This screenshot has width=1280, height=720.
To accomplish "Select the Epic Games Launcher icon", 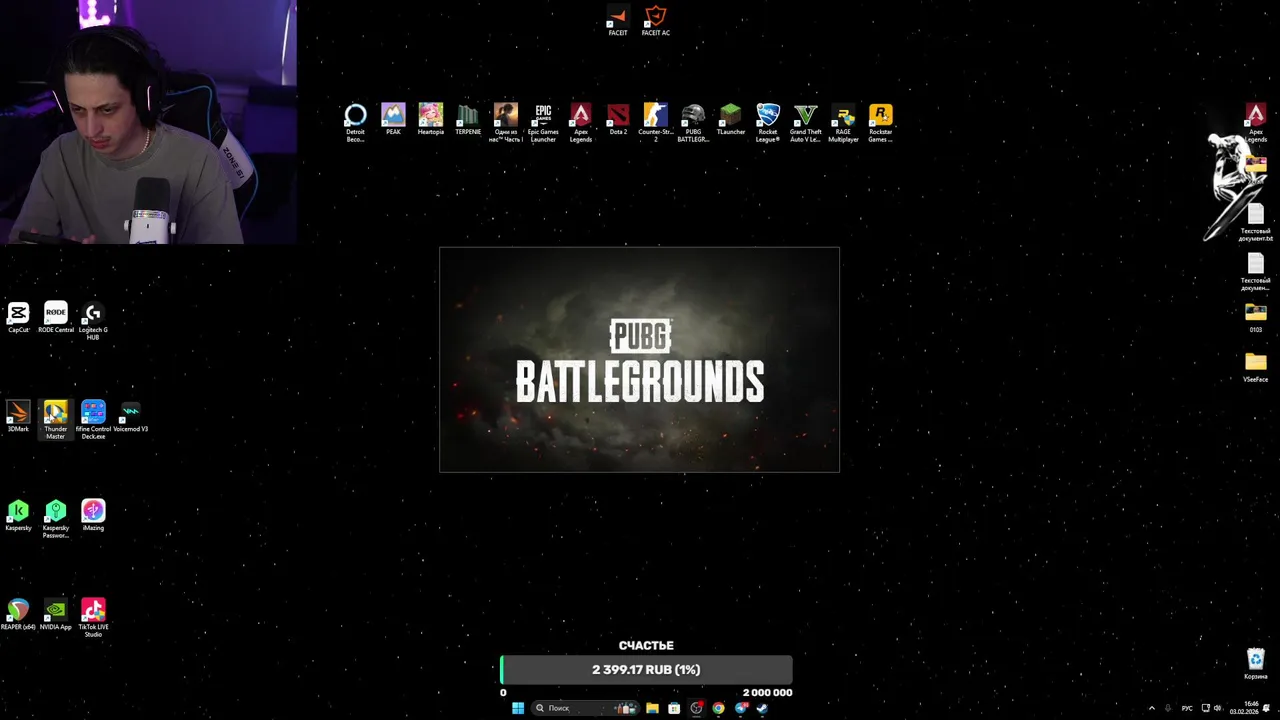I will (x=543, y=123).
